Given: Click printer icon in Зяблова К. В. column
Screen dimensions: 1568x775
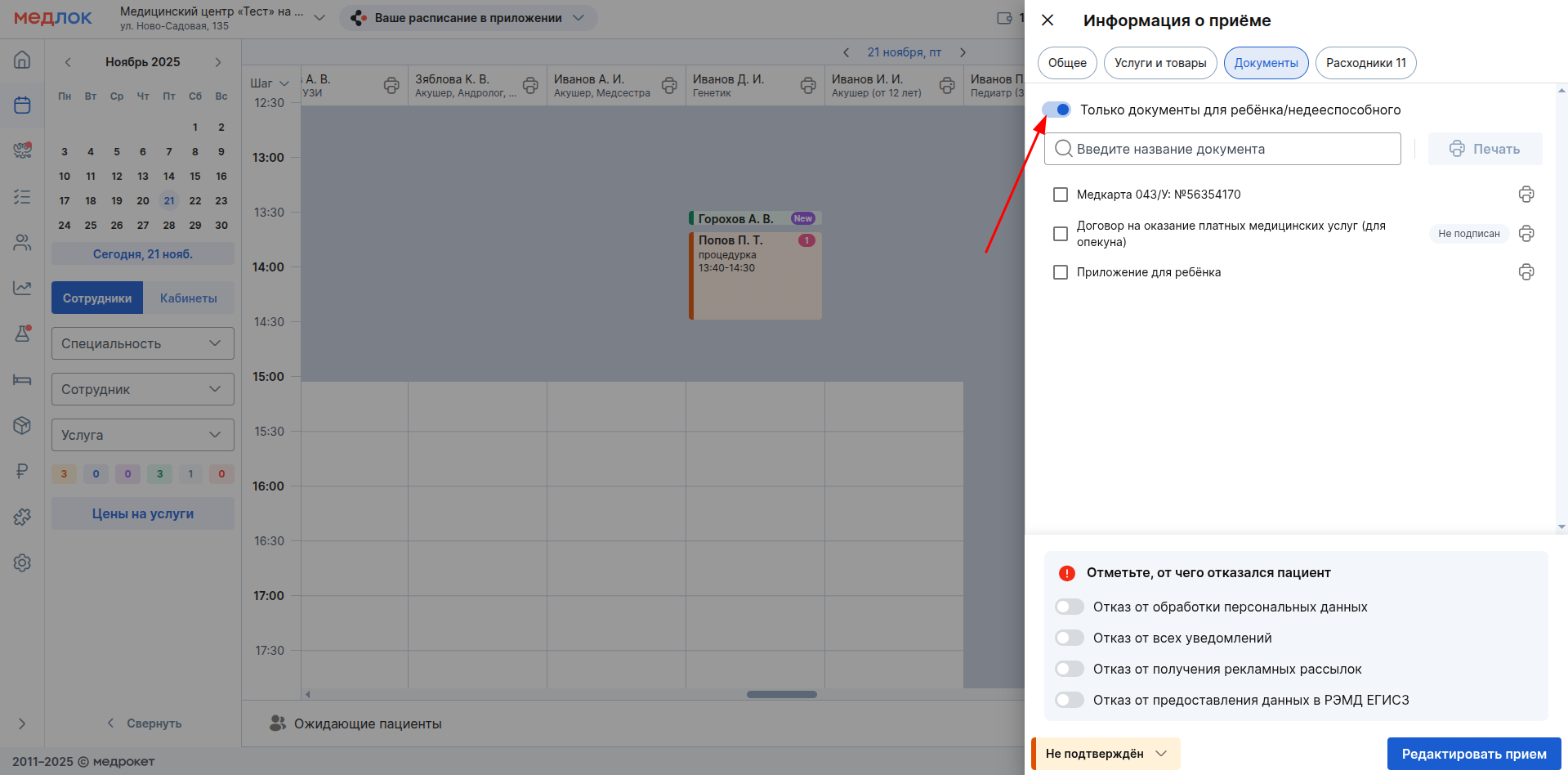Looking at the screenshot, I should [x=530, y=86].
